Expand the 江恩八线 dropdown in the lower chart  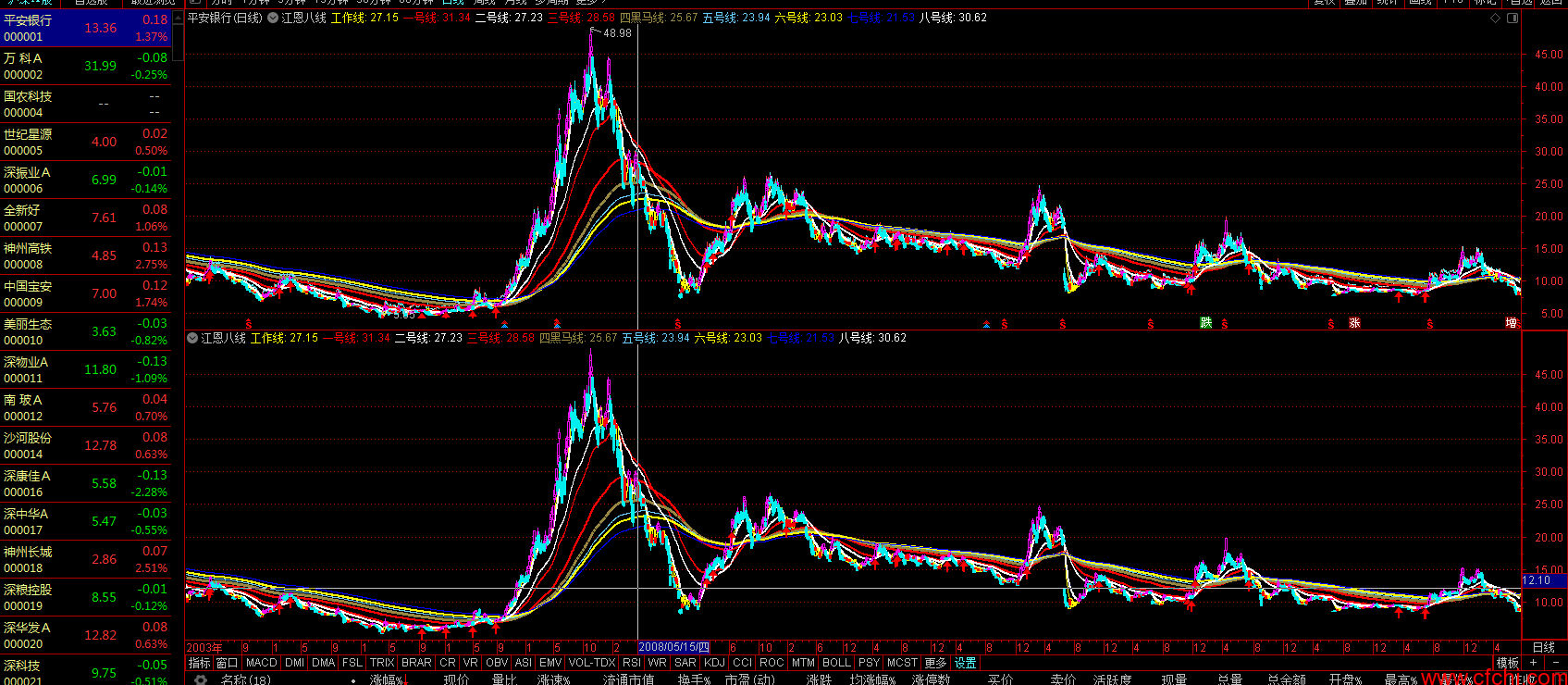point(192,338)
